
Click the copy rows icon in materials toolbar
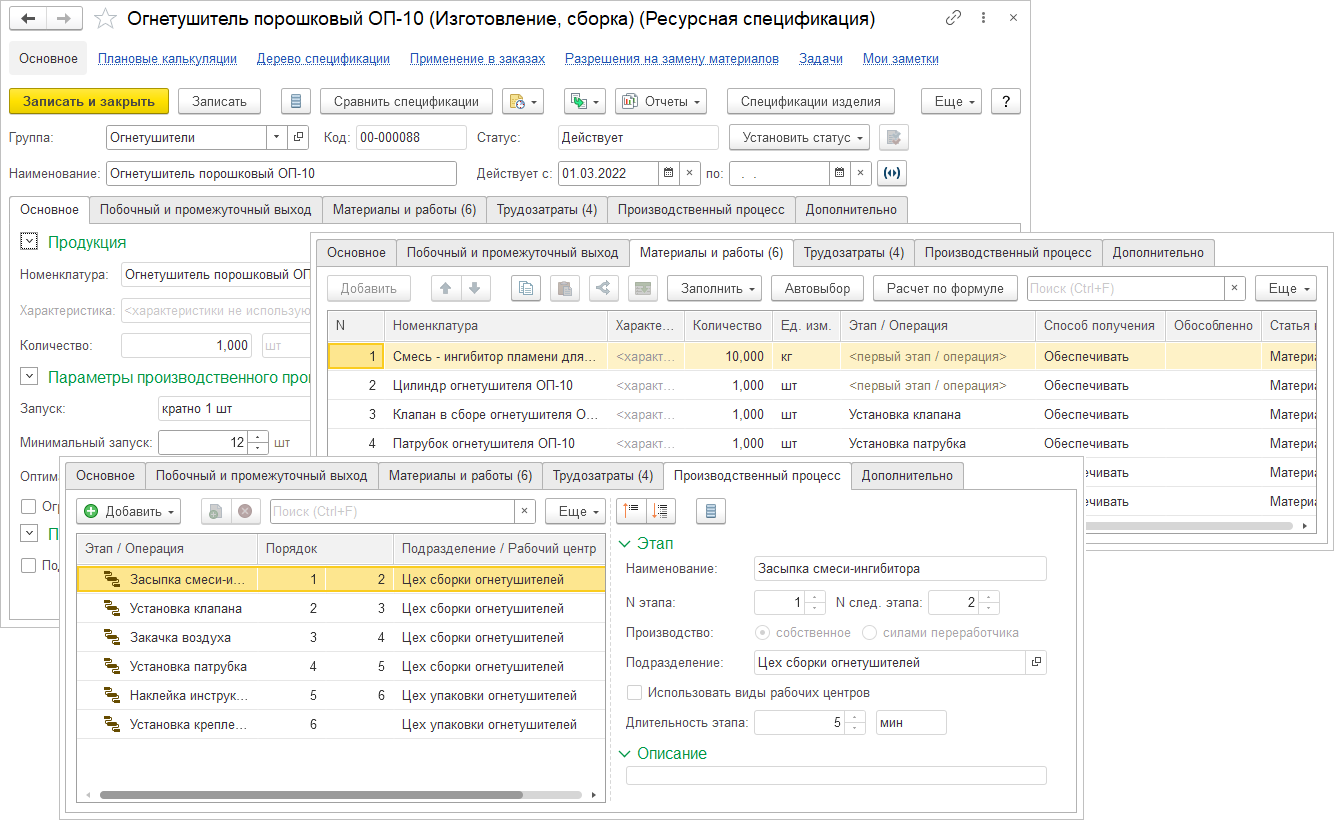tap(526, 288)
